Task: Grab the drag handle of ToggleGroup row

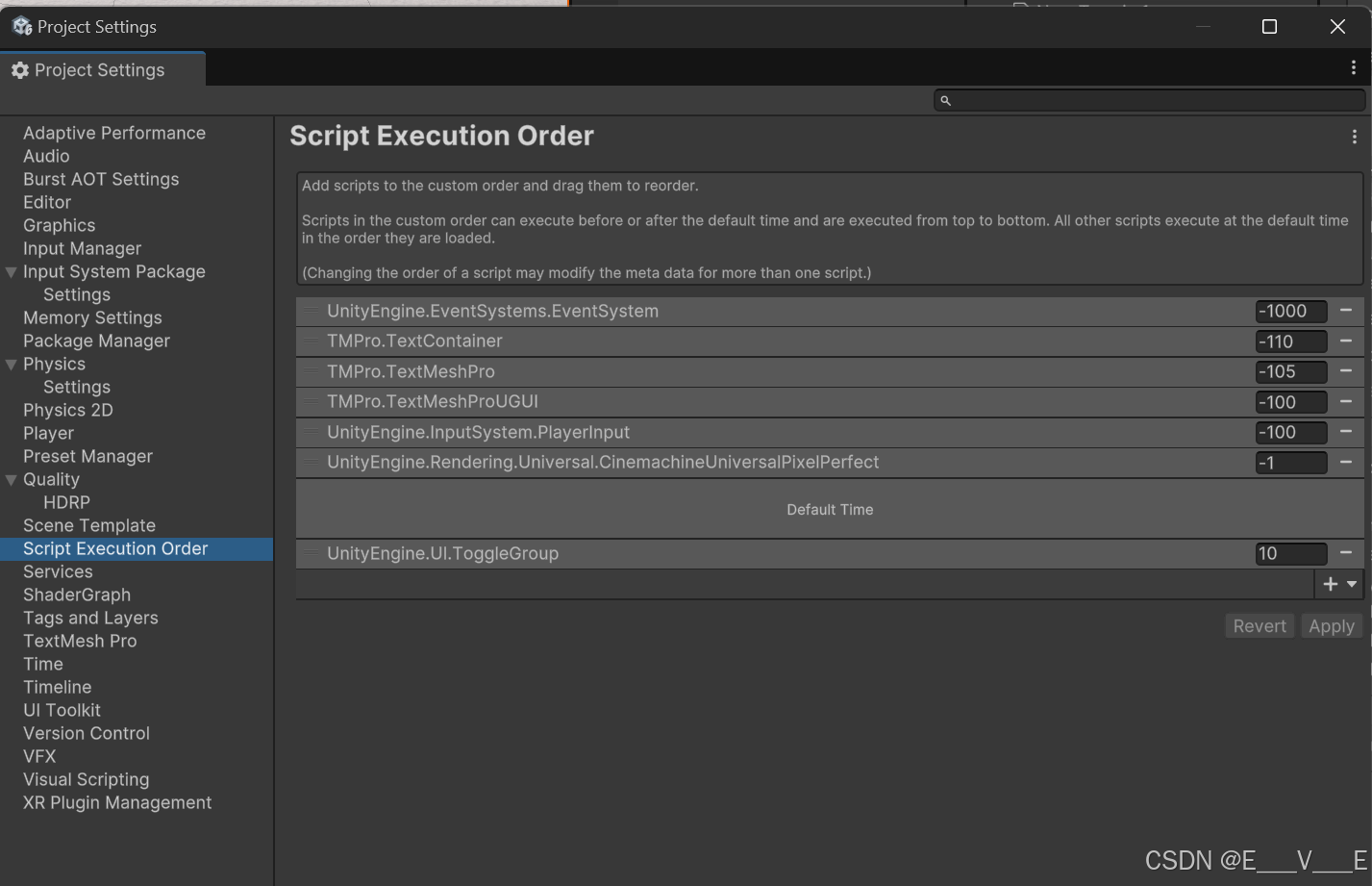Action: [x=312, y=553]
